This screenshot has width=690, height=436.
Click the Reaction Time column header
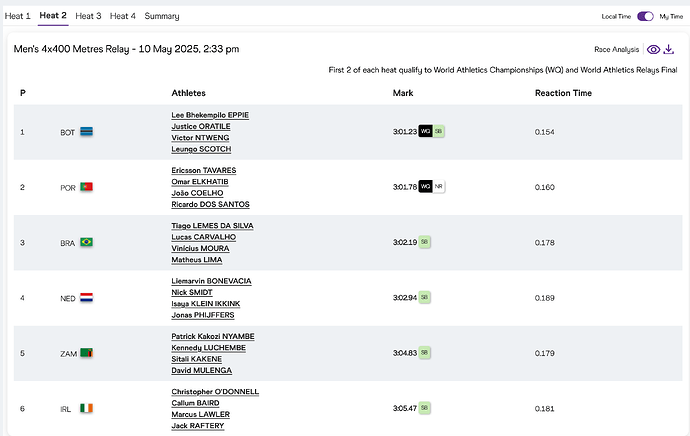[x=563, y=93]
